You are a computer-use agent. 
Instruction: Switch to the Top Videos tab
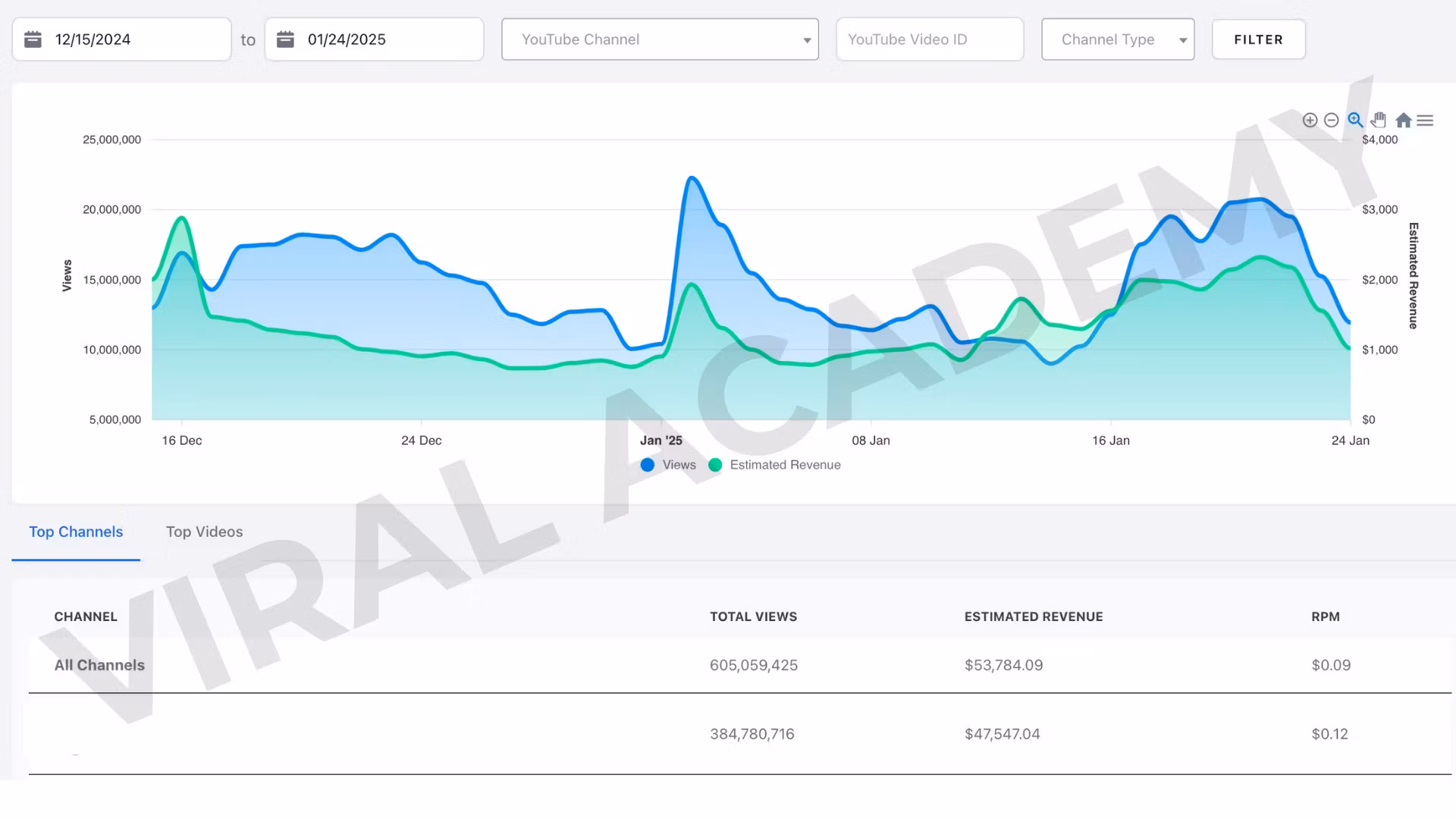tap(204, 532)
